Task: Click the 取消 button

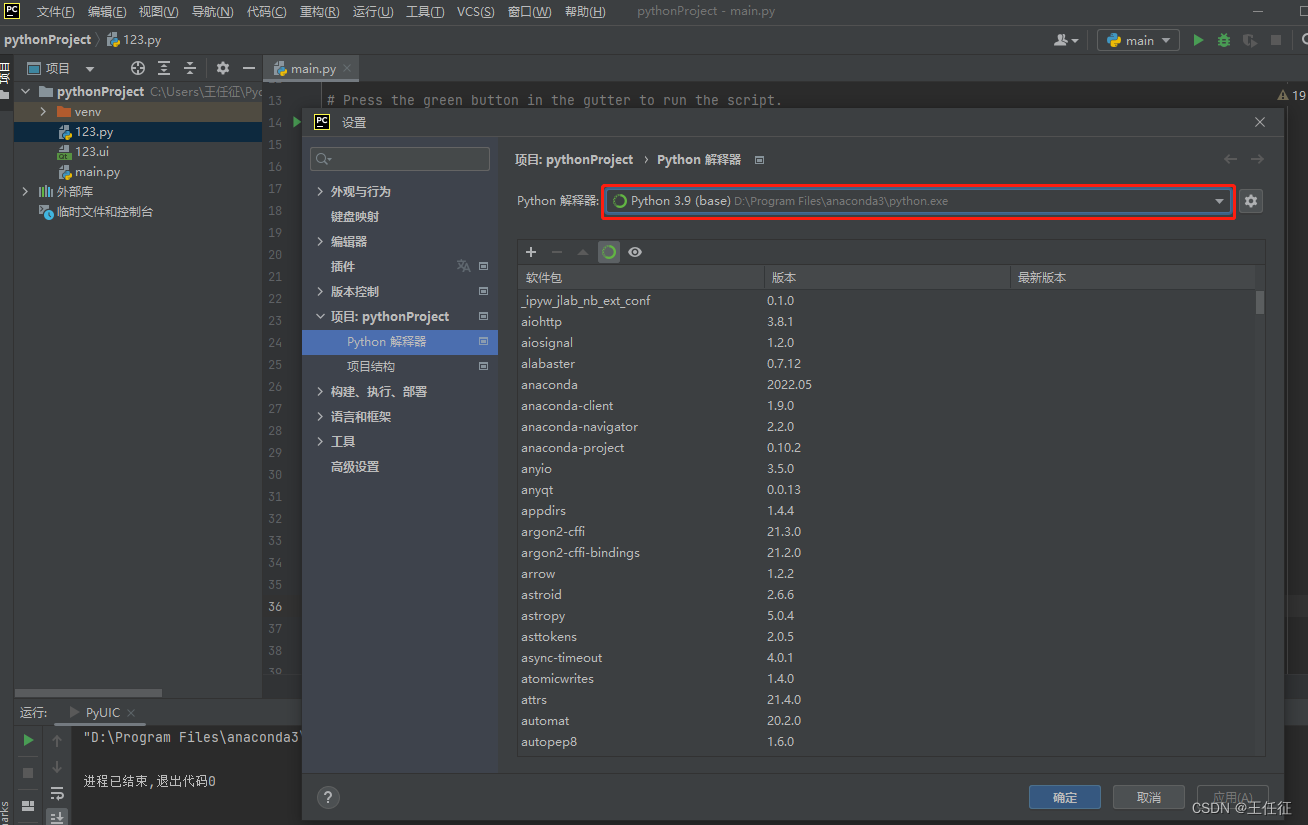Action: (x=1149, y=797)
